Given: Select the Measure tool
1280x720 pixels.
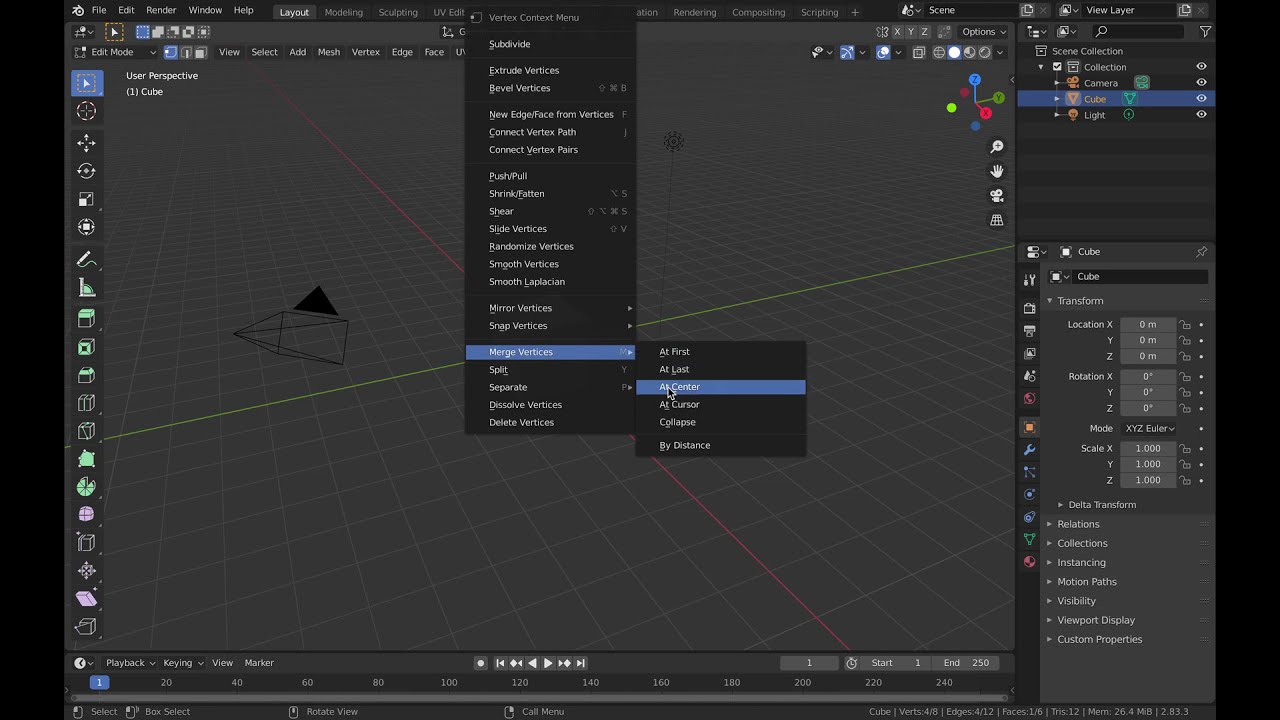Looking at the screenshot, I should coord(86,288).
